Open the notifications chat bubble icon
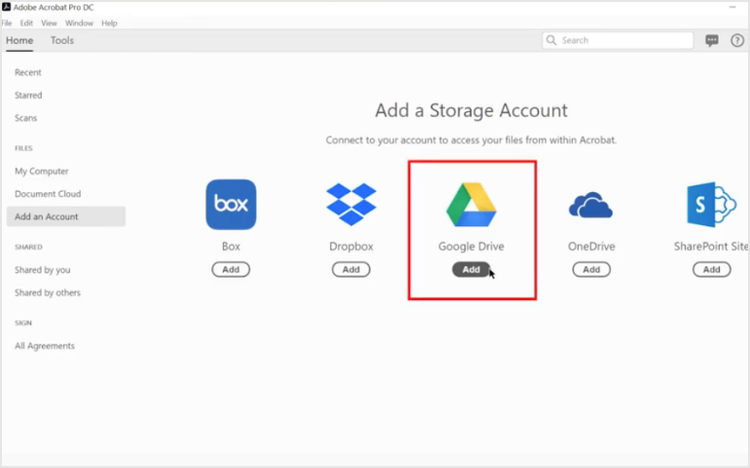Image resolution: width=750 pixels, height=468 pixels. coord(712,41)
